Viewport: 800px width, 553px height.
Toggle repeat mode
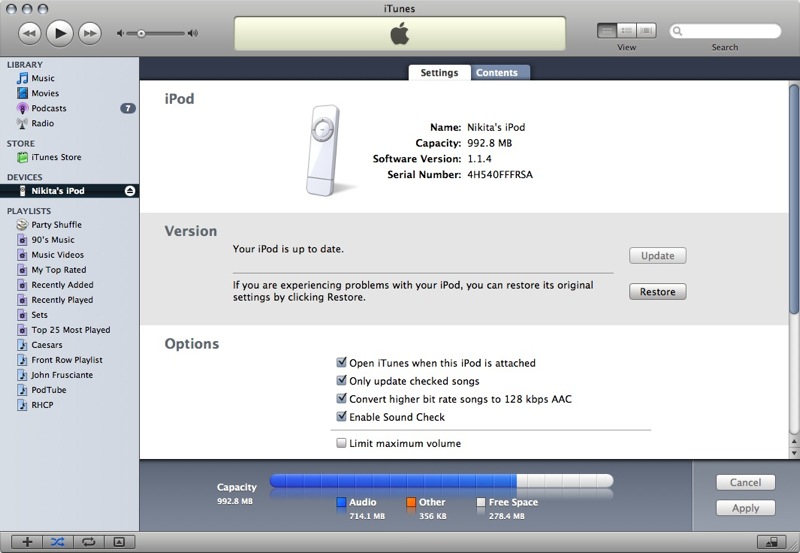[88, 542]
